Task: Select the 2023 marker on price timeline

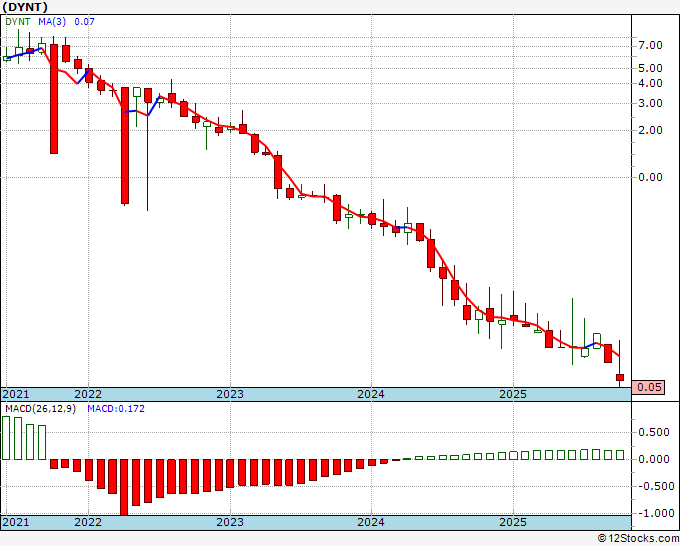Action: pyautogui.click(x=230, y=394)
